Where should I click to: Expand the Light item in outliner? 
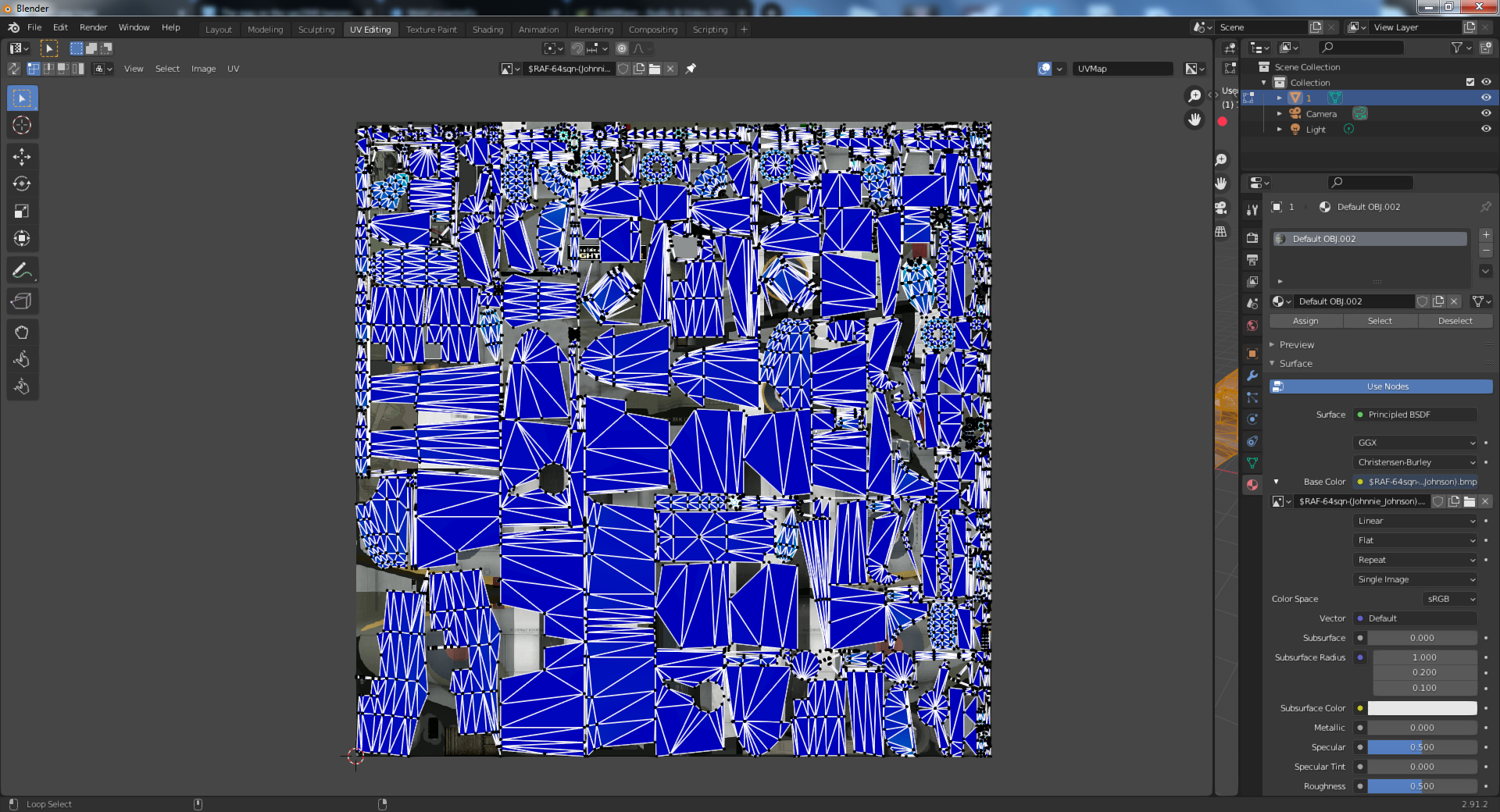(1280, 130)
